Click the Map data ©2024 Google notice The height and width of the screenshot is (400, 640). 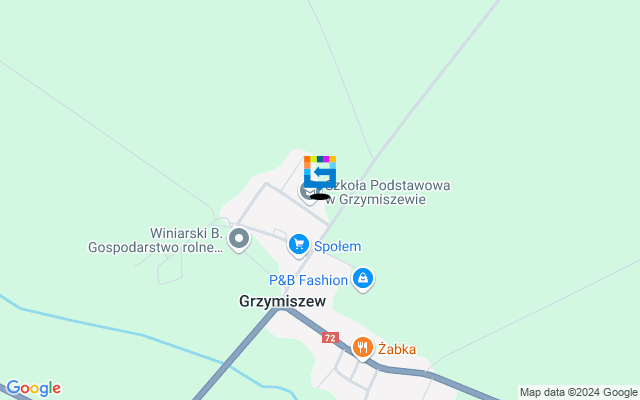(578, 393)
